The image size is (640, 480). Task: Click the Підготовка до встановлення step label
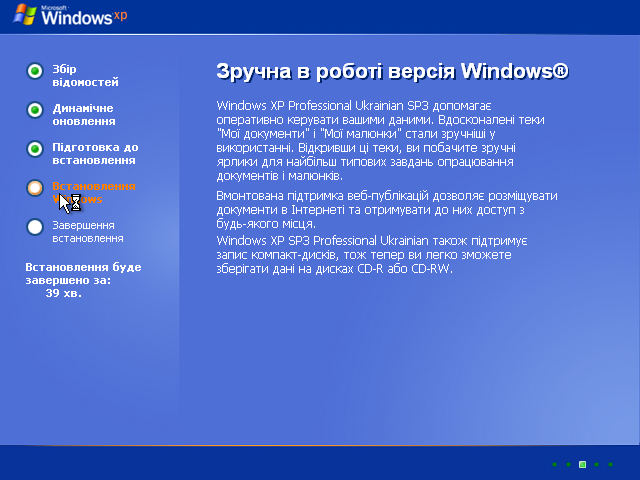coord(95,153)
